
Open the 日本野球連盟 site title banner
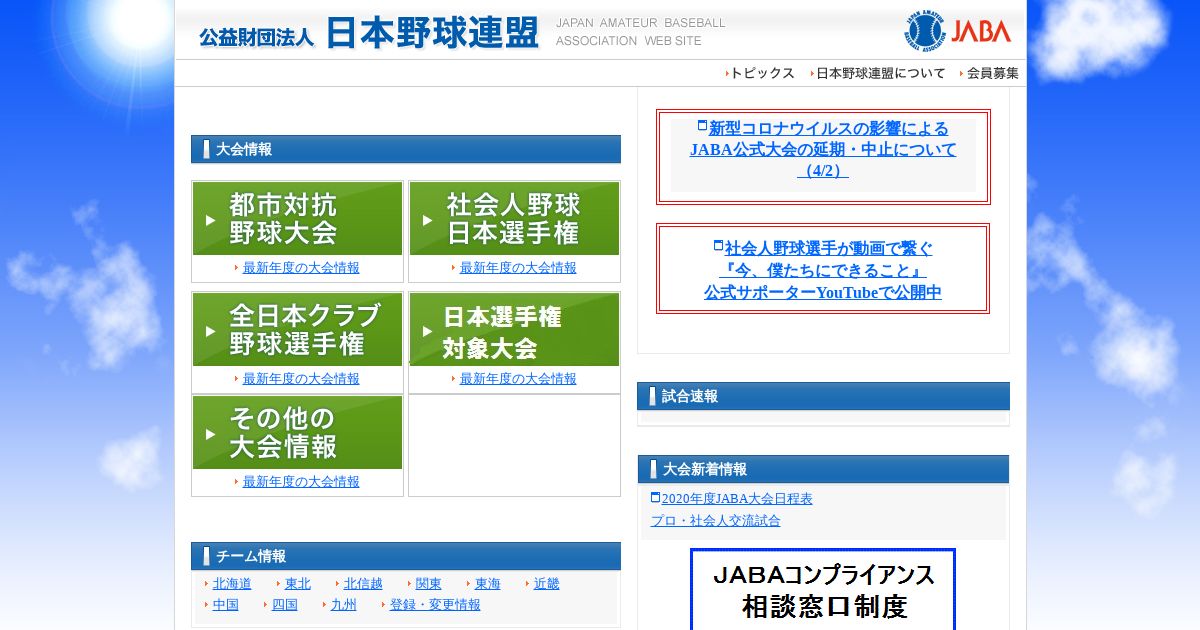coord(369,34)
